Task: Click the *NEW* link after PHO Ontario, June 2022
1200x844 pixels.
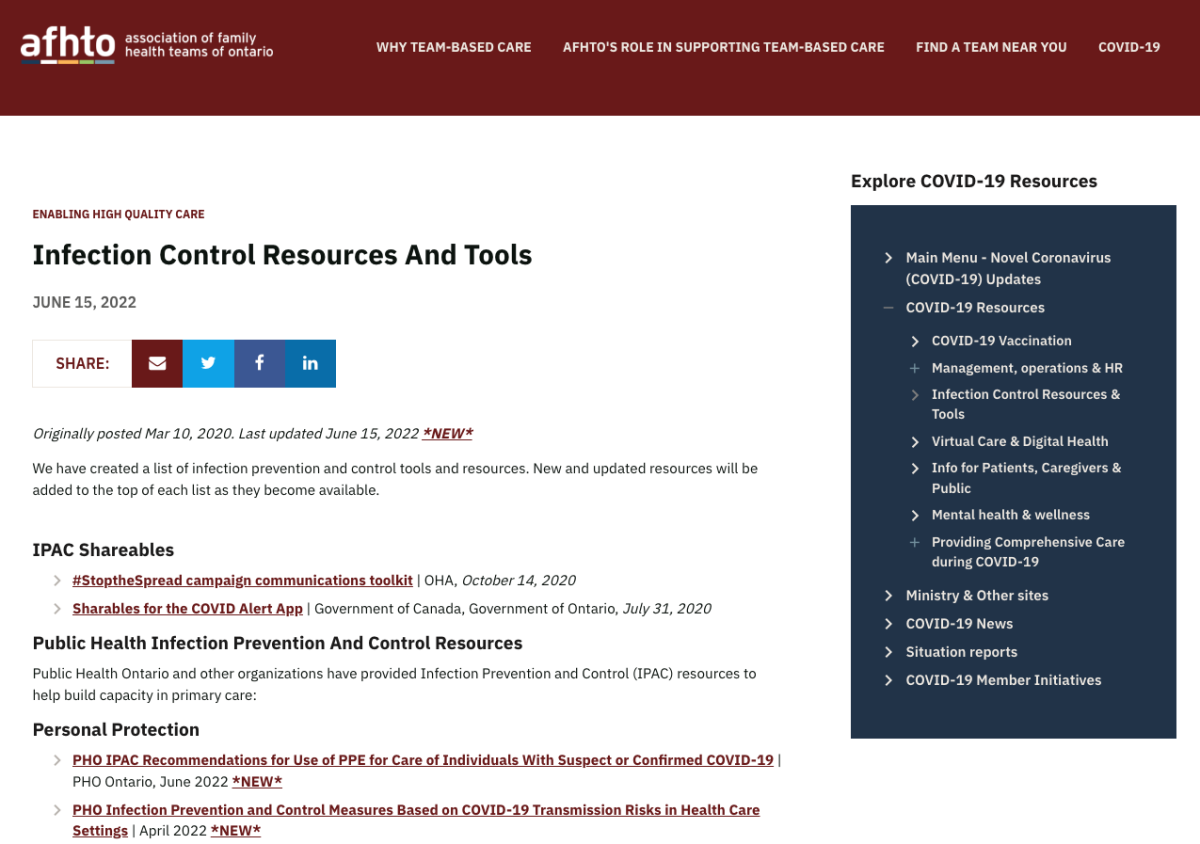Action: 257,781
